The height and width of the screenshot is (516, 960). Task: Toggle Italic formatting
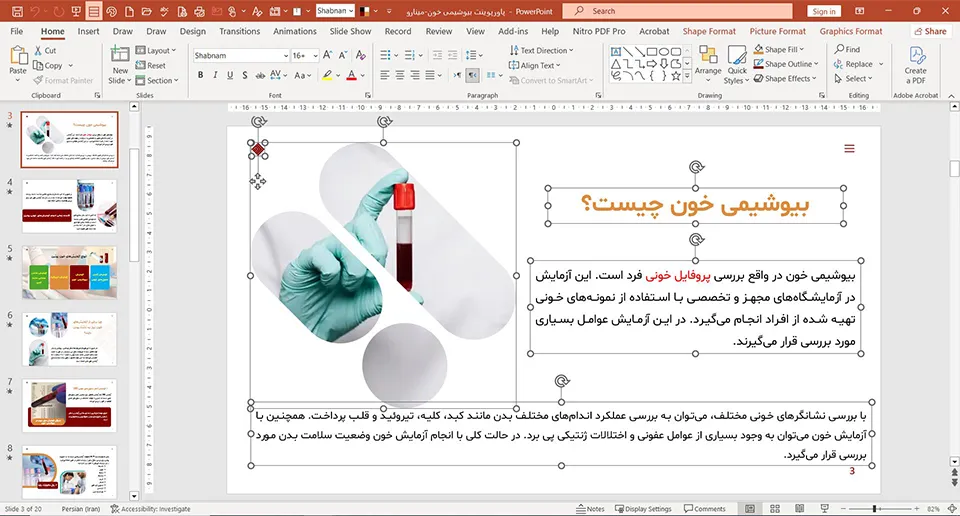click(215, 75)
